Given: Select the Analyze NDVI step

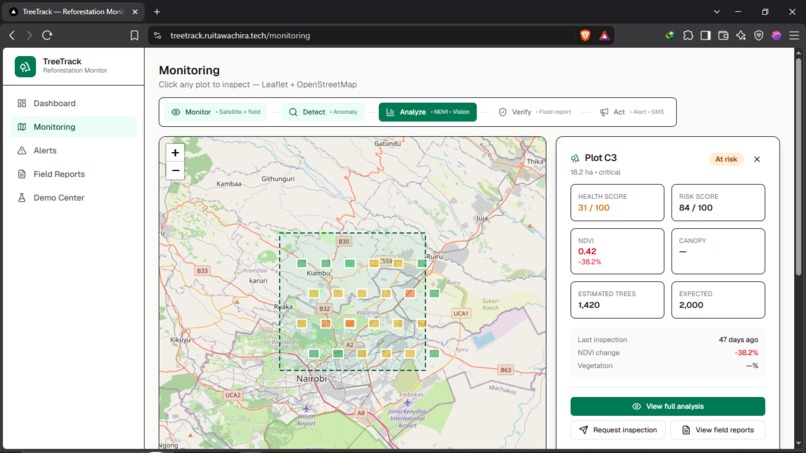Looking at the screenshot, I should coord(428,112).
